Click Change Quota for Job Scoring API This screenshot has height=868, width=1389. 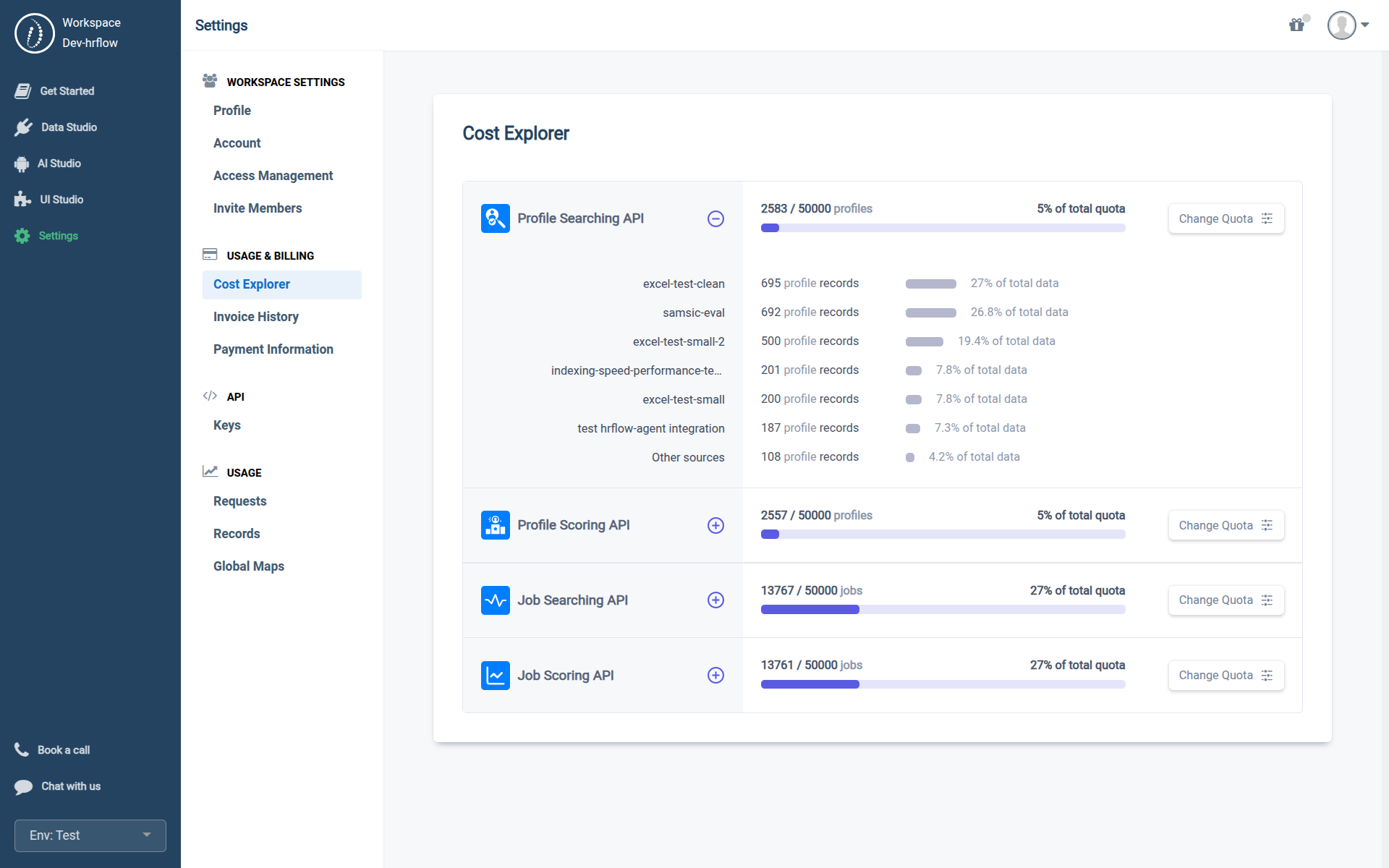click(1226, 676)
